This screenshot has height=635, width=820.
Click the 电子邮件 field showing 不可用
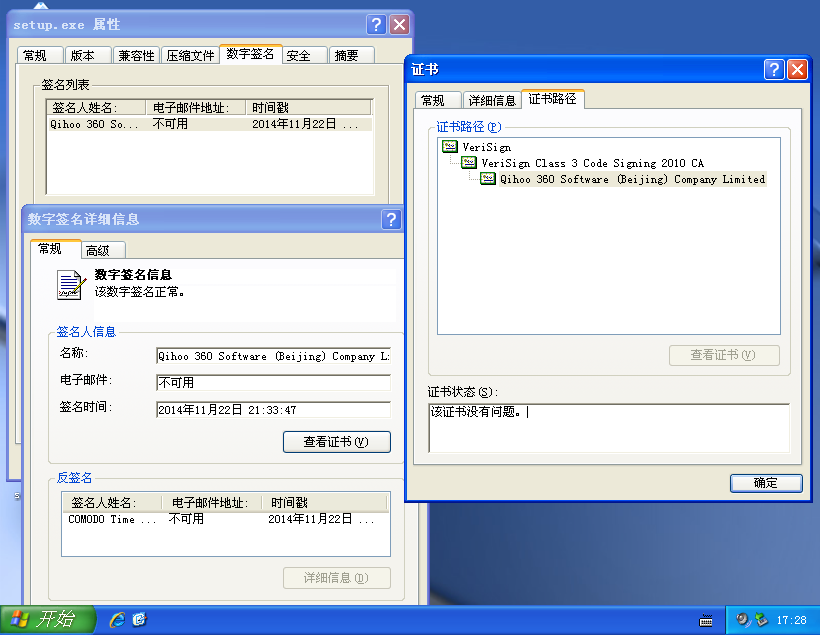(x=273, y=383)
